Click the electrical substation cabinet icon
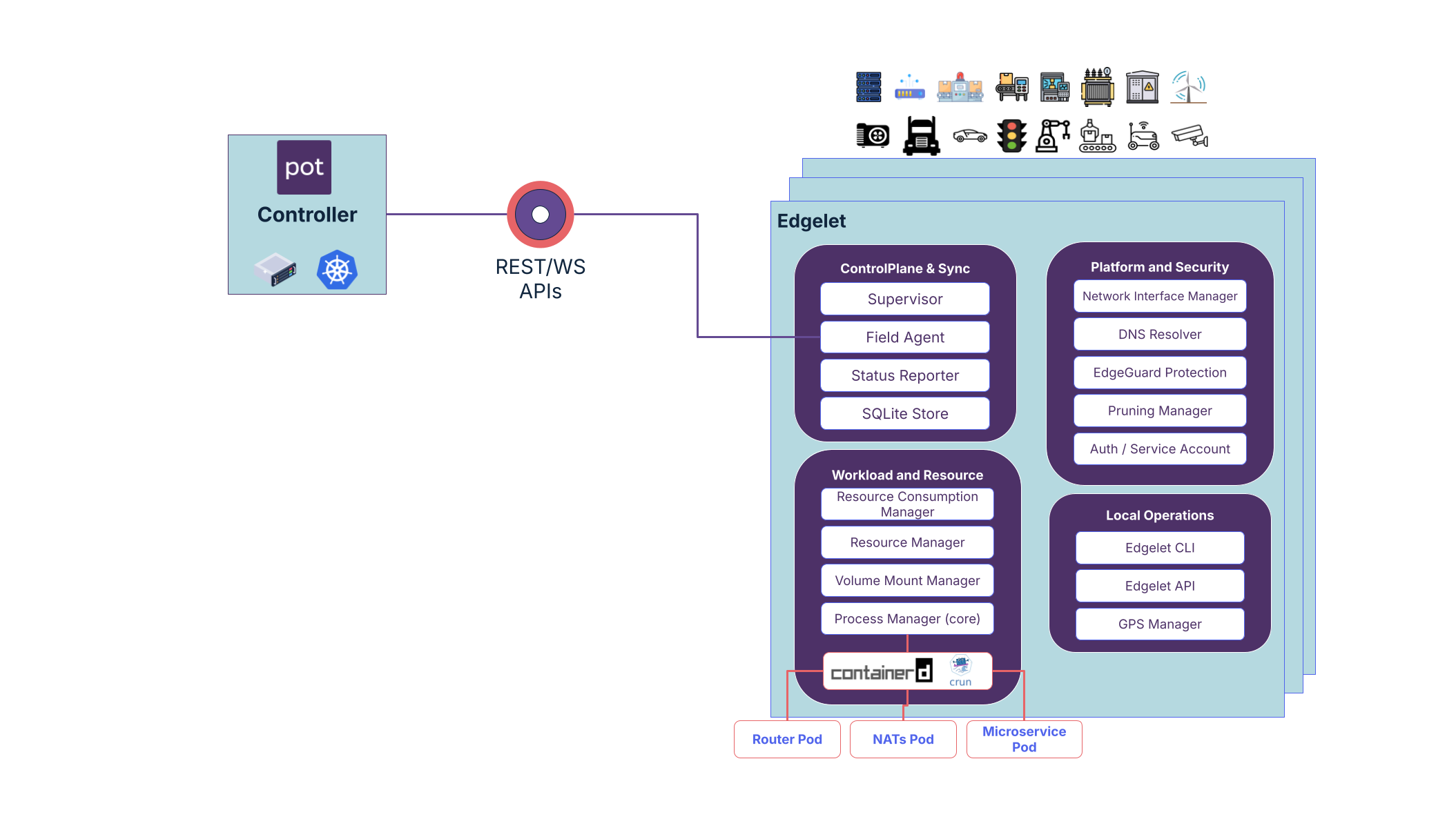1456x819 pixels. click(x=1142, y=87)
